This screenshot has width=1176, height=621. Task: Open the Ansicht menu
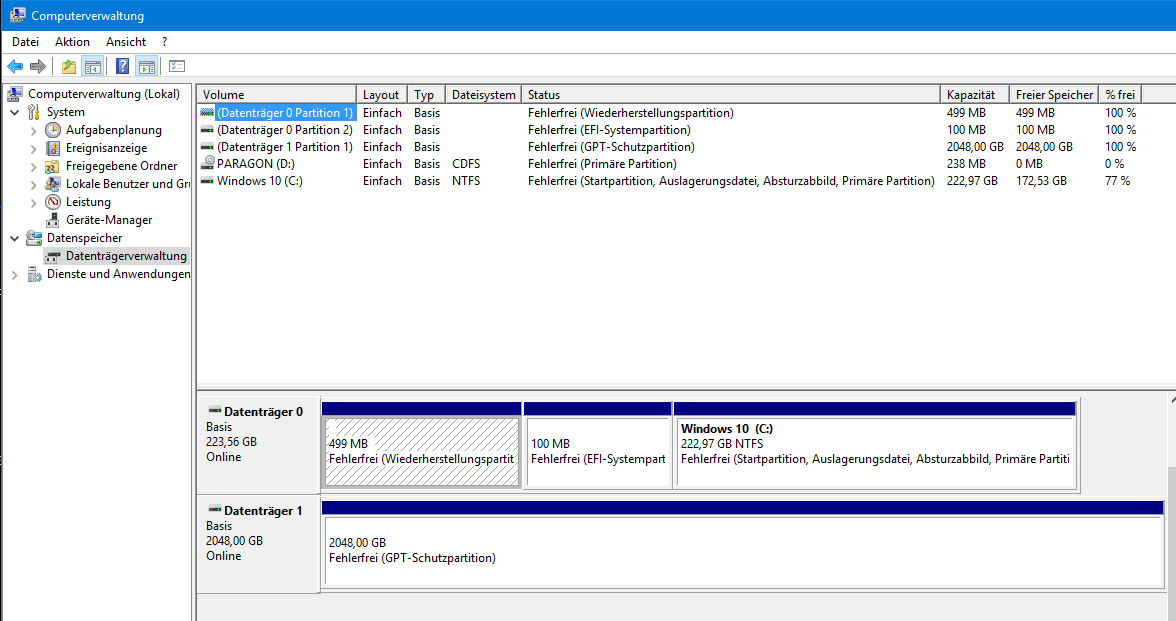[126, 42]
